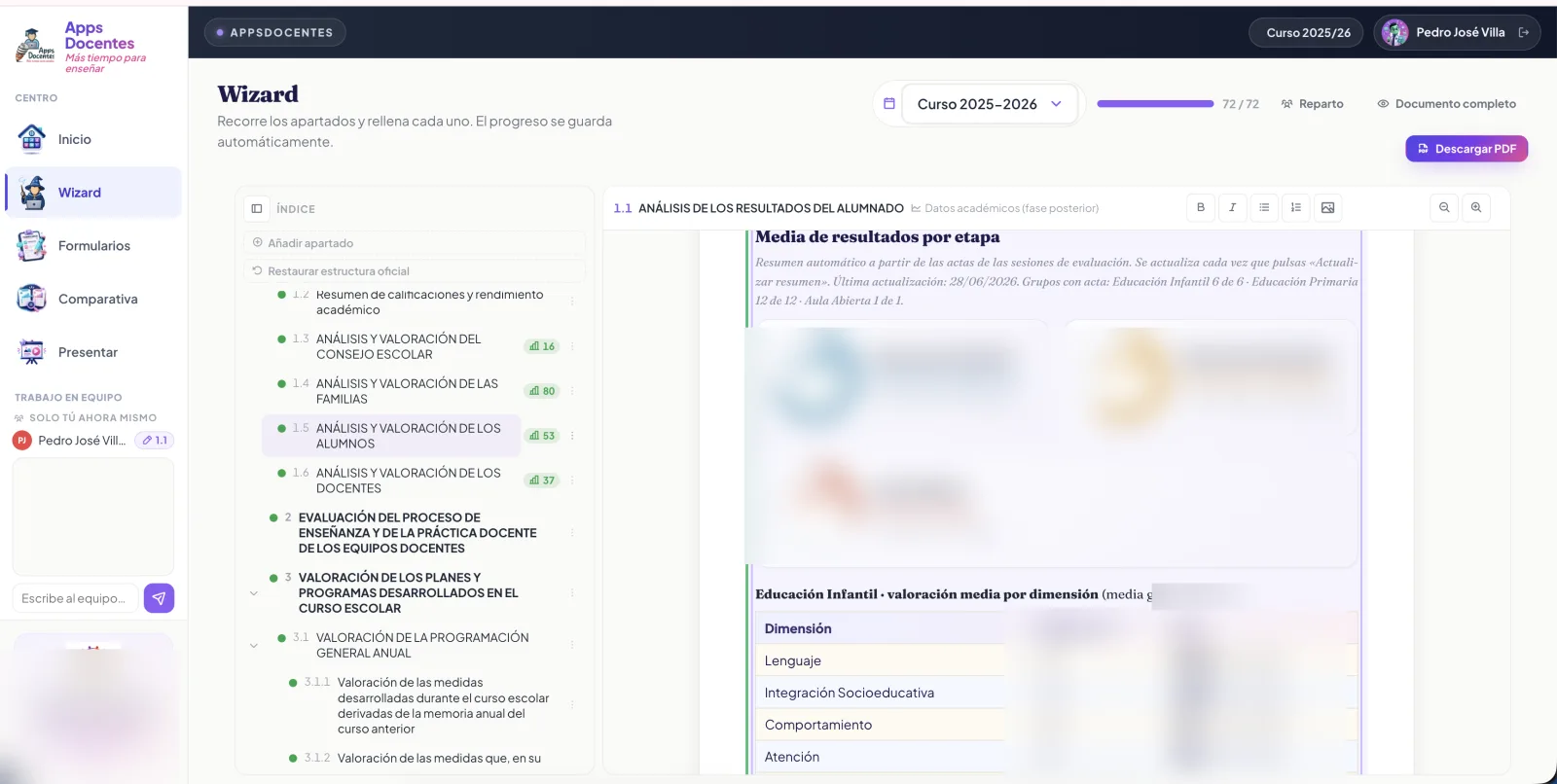Click the 1.1 Análisis de los resultados heading
Viewport: 1557px width, 784px height.
coord(759,208)
